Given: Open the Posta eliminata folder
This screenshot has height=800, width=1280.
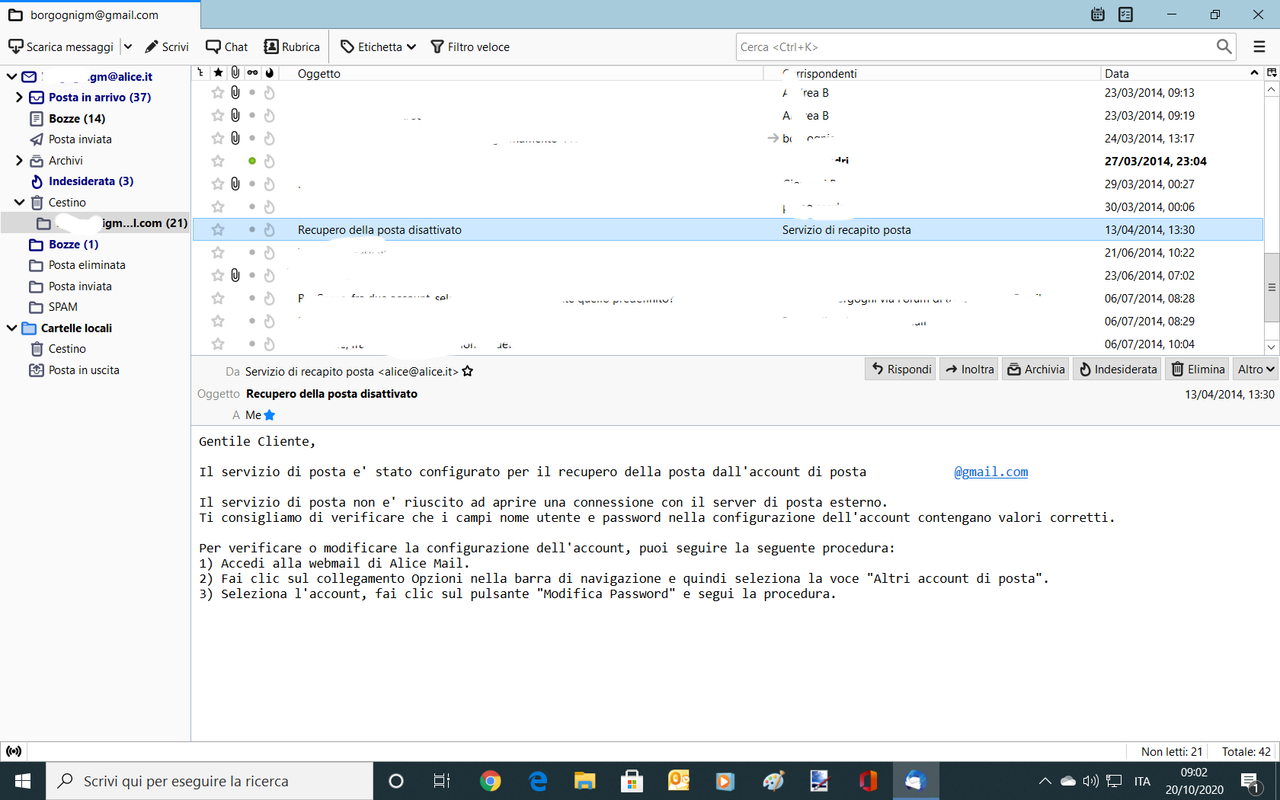Looking at the screenshot, I should click(x=87, y=266).
